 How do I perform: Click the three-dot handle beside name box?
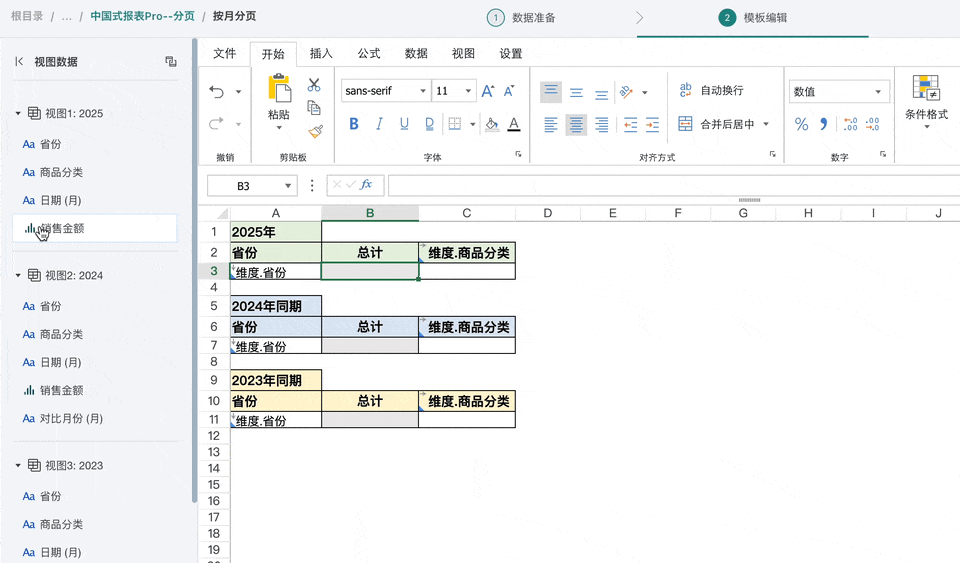[312, 185]
